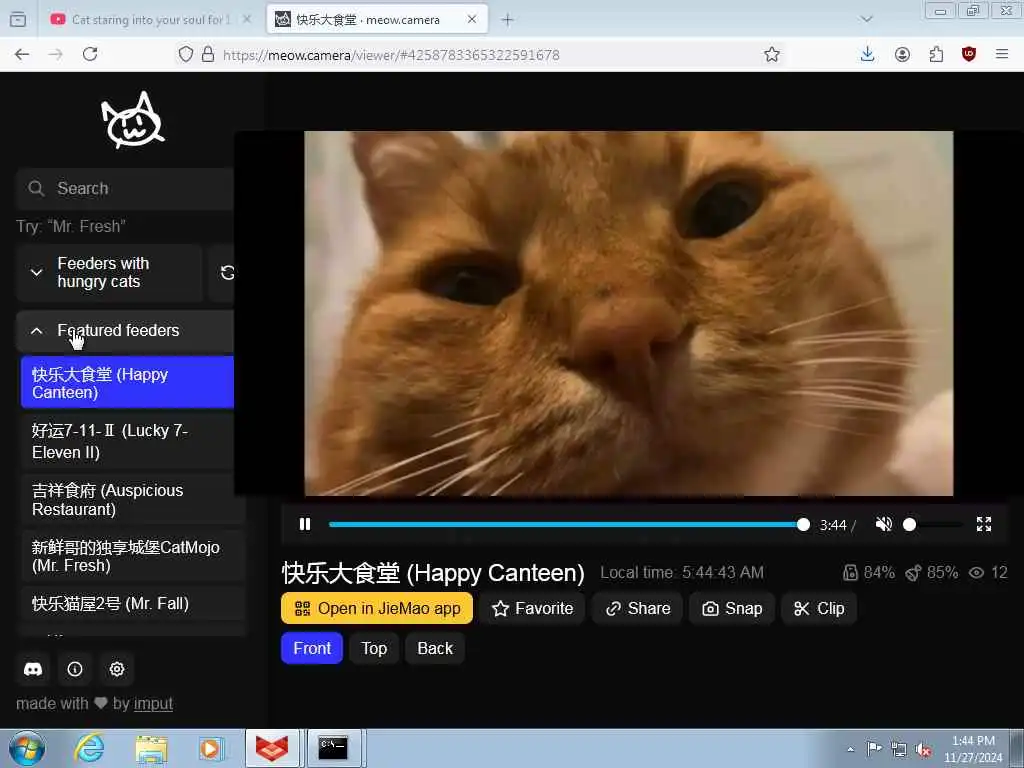Click the Search input field
This screenshot has width=1024, height=768.
point(125,189)
